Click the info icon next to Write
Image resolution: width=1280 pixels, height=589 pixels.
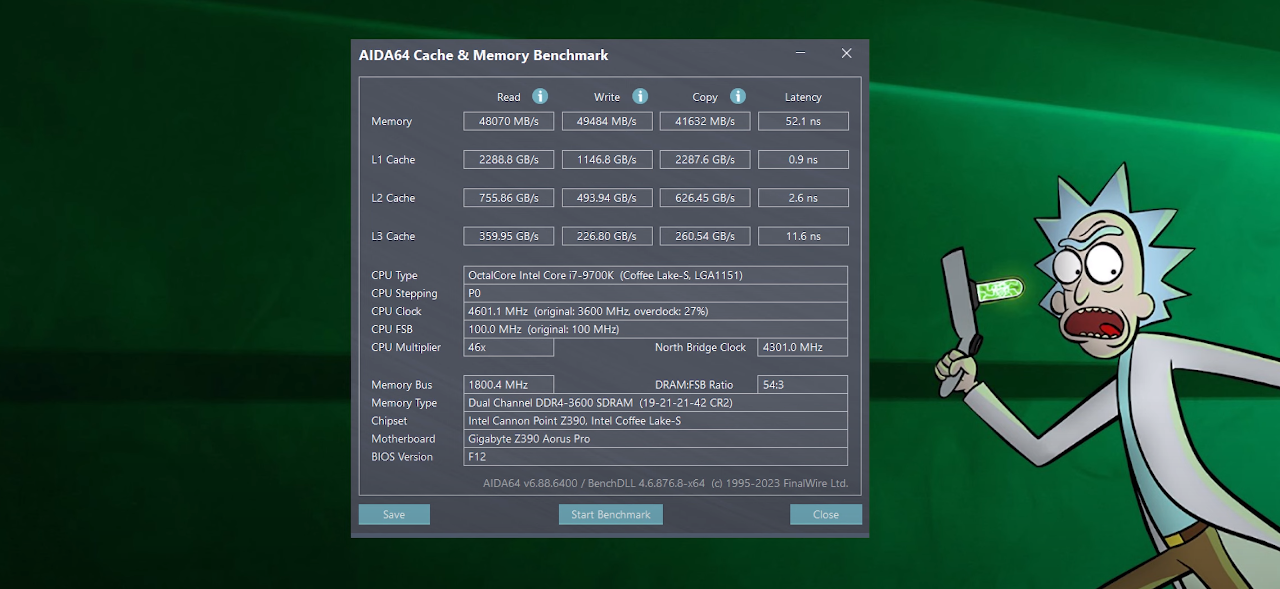(640, 96)
